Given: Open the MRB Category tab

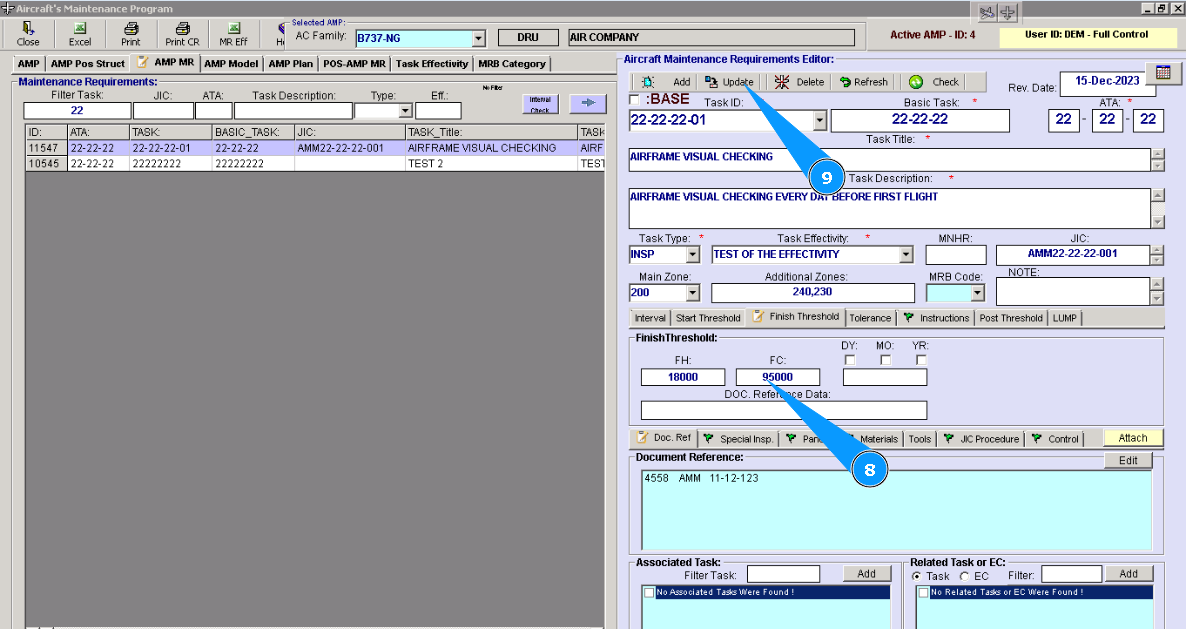Looking at the screenshot, I should pyautogui.click(x=512, y=64).
